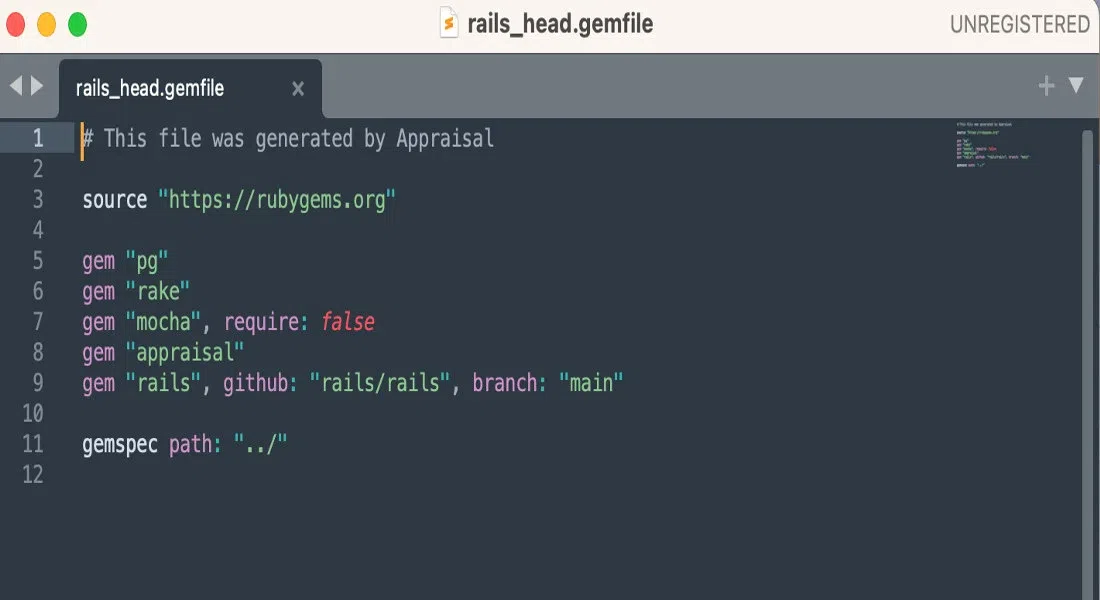Click the "main" branch string

(591, 383)
